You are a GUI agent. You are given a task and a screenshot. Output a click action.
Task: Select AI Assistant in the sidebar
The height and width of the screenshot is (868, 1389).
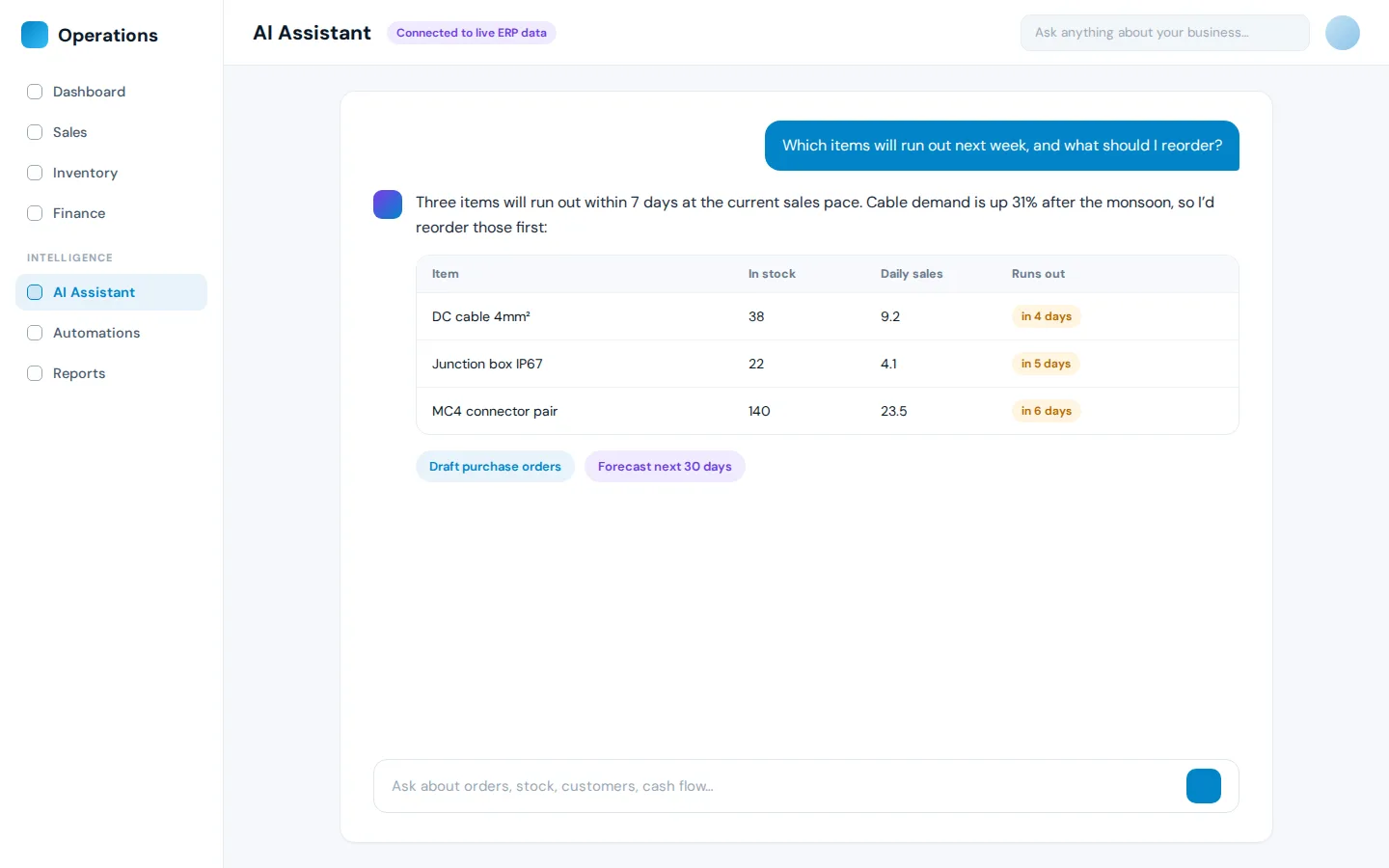click(111, 292)
